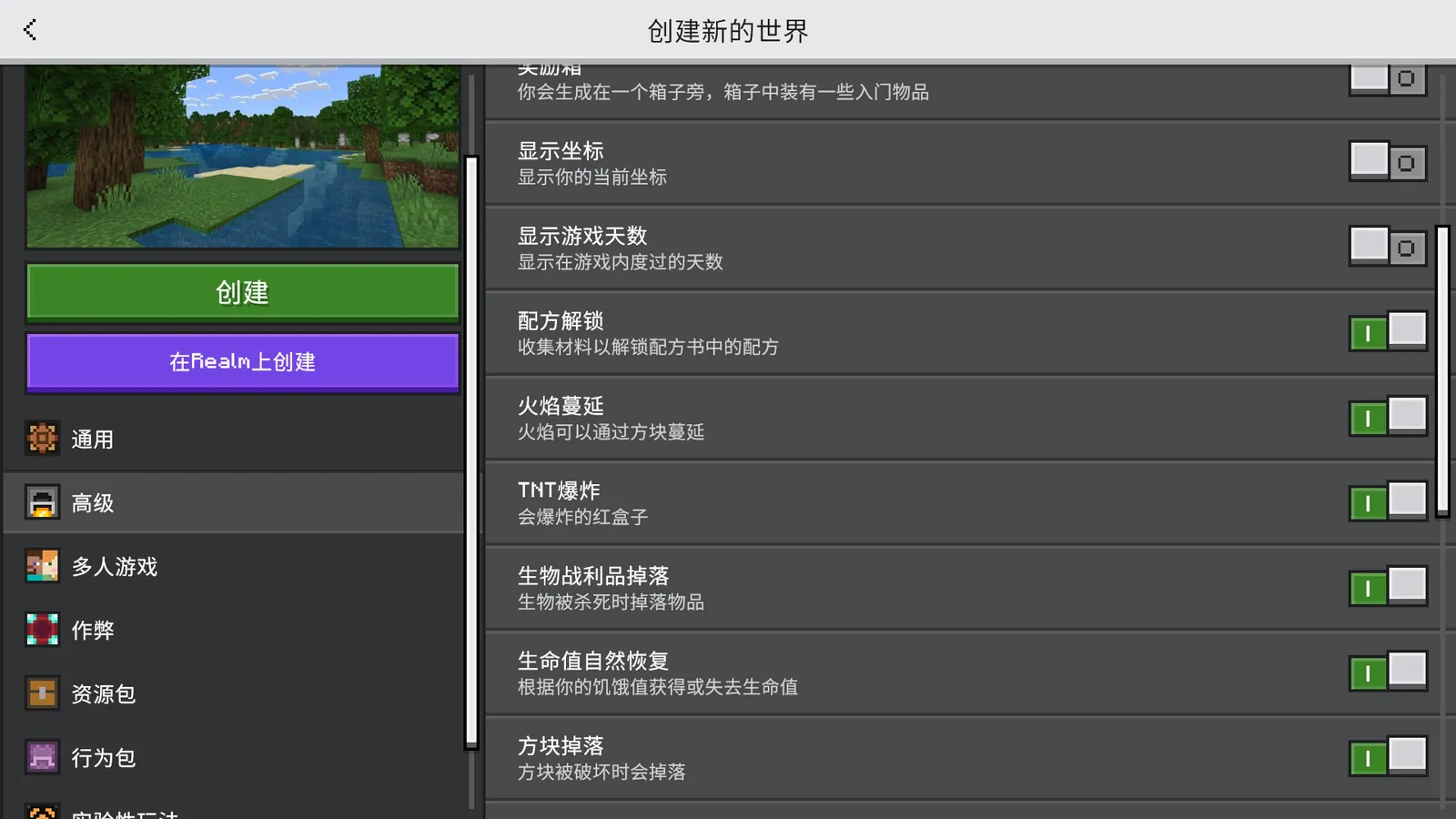Disable 配方解锁 toggle
This screenshot has height=819, width=1456.
coord(1388,332)
